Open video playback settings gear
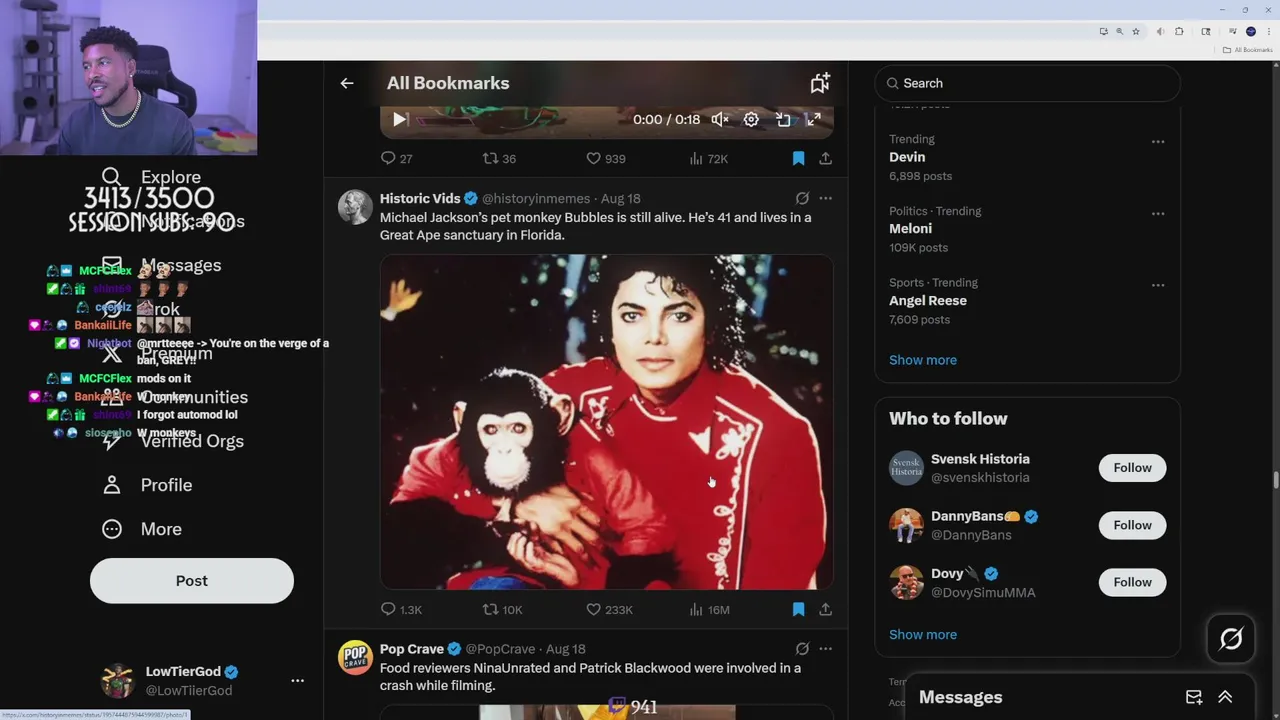This screenshot has height=720, width=1280. point(751,119)
